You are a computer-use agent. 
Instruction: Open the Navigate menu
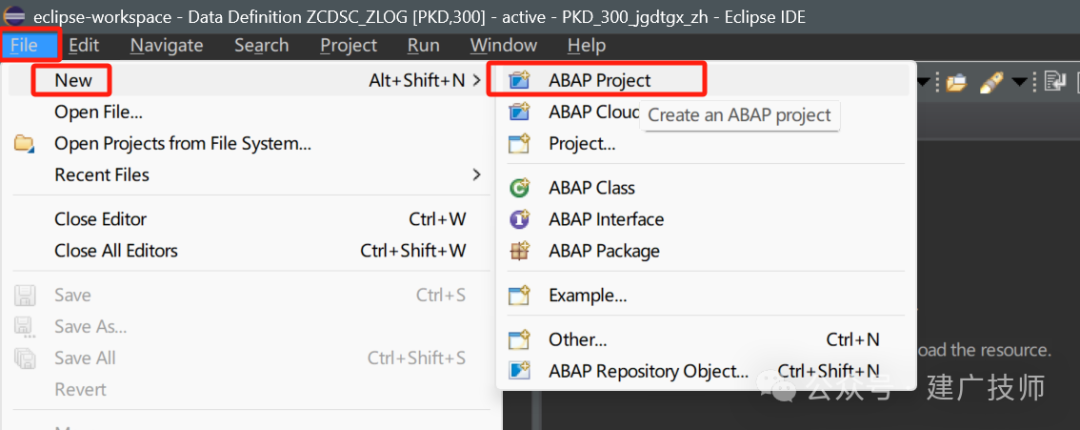(x=167, y=45)
